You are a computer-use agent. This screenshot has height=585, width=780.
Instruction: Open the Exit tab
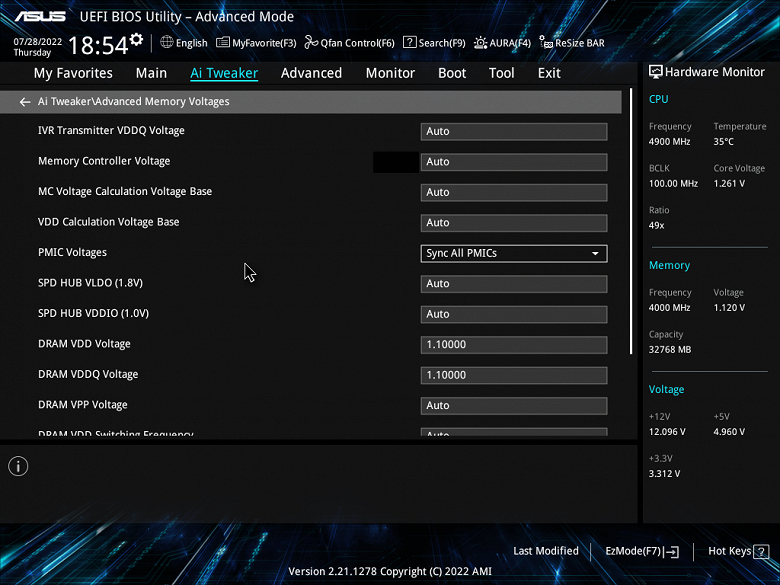(x=549, y=73)
